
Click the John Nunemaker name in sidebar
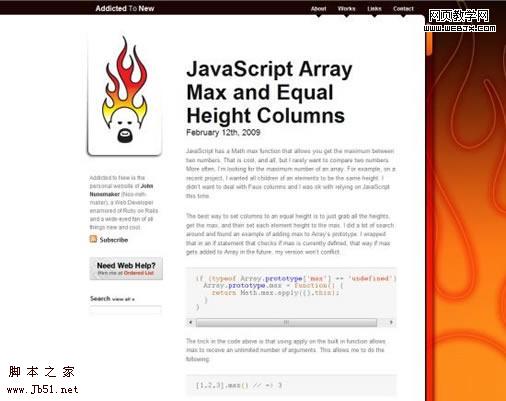[x=121, y=190]
